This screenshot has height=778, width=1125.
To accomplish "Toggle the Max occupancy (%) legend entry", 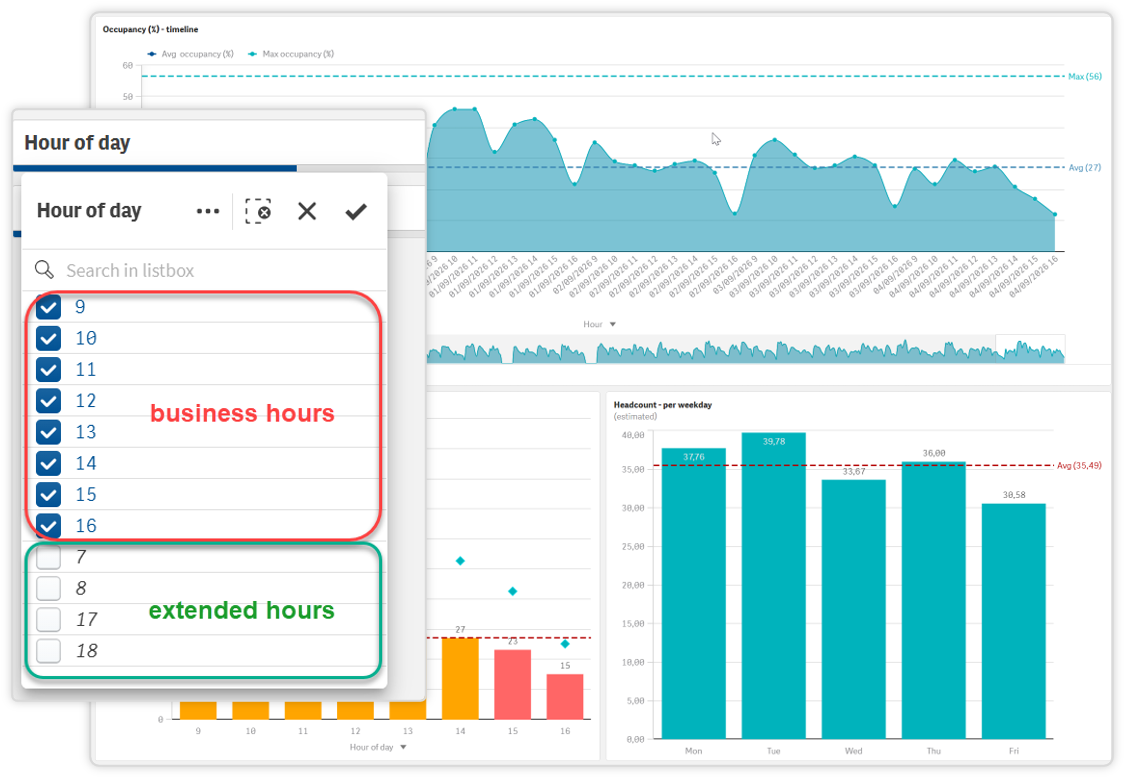I will tap(291, 54).
